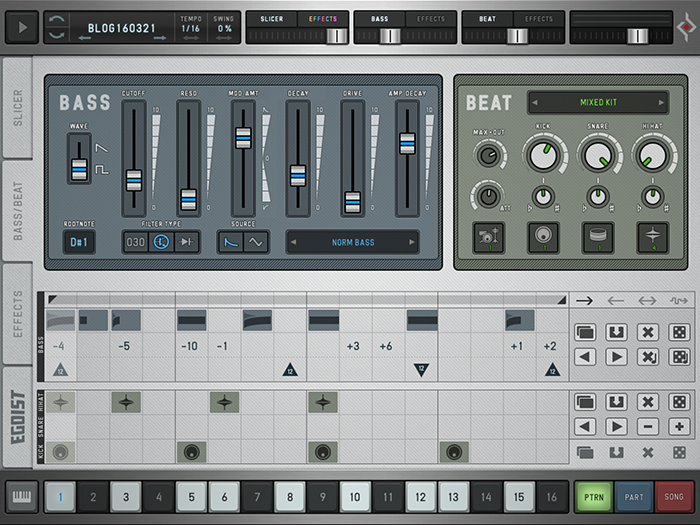Click the Slicer volume fader
Viewport: 700px width, 525px height.
[337, 36]
